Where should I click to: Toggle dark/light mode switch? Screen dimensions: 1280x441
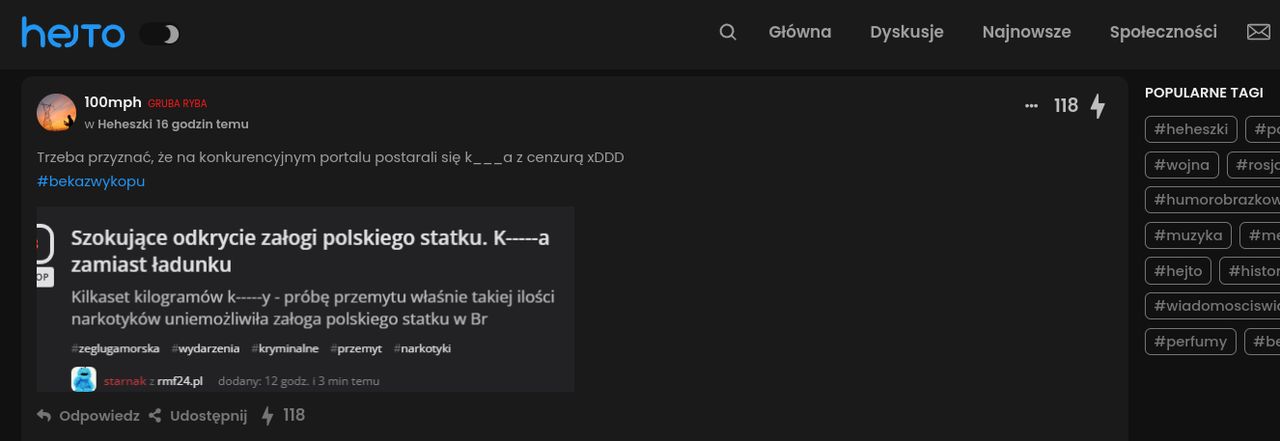click(159, 34)
